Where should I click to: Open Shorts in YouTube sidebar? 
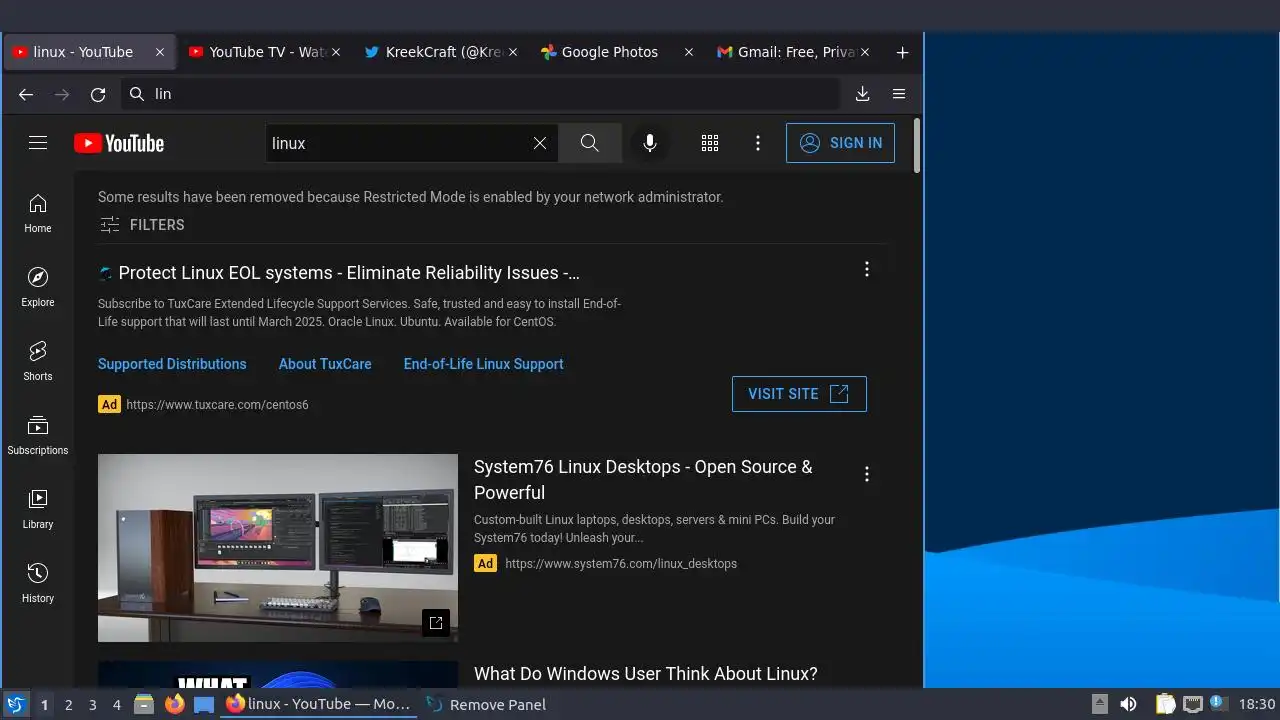tap(38, 362)
